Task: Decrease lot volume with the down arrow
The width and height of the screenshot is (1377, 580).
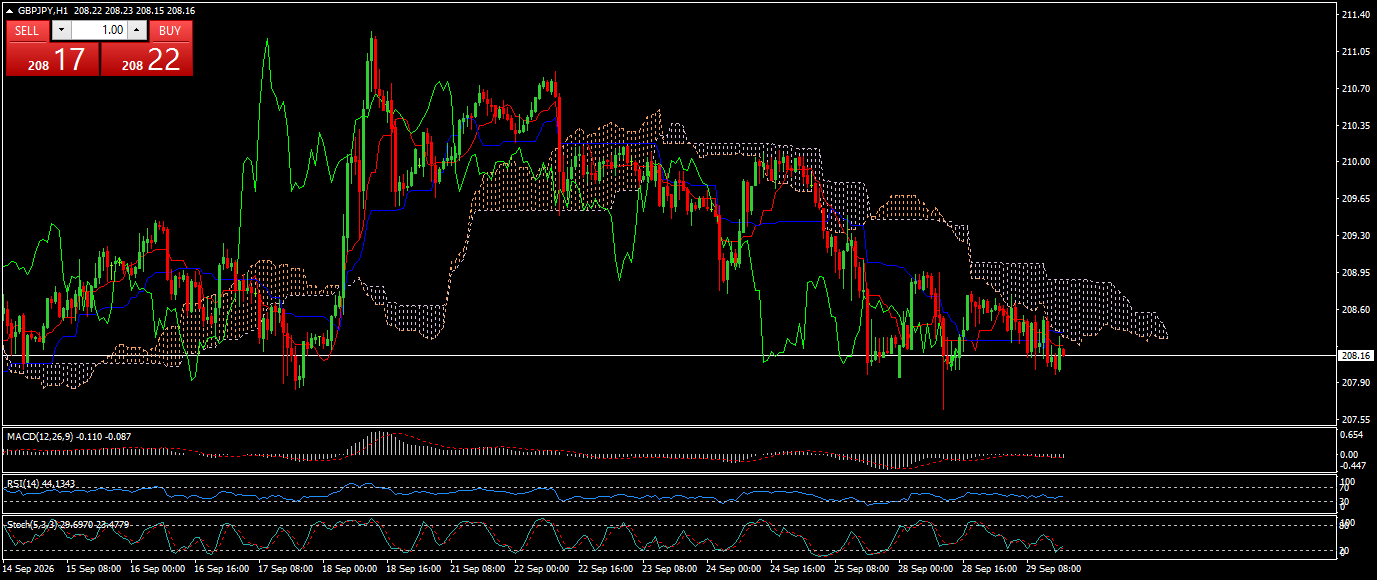Action: (x=60, y=30)
